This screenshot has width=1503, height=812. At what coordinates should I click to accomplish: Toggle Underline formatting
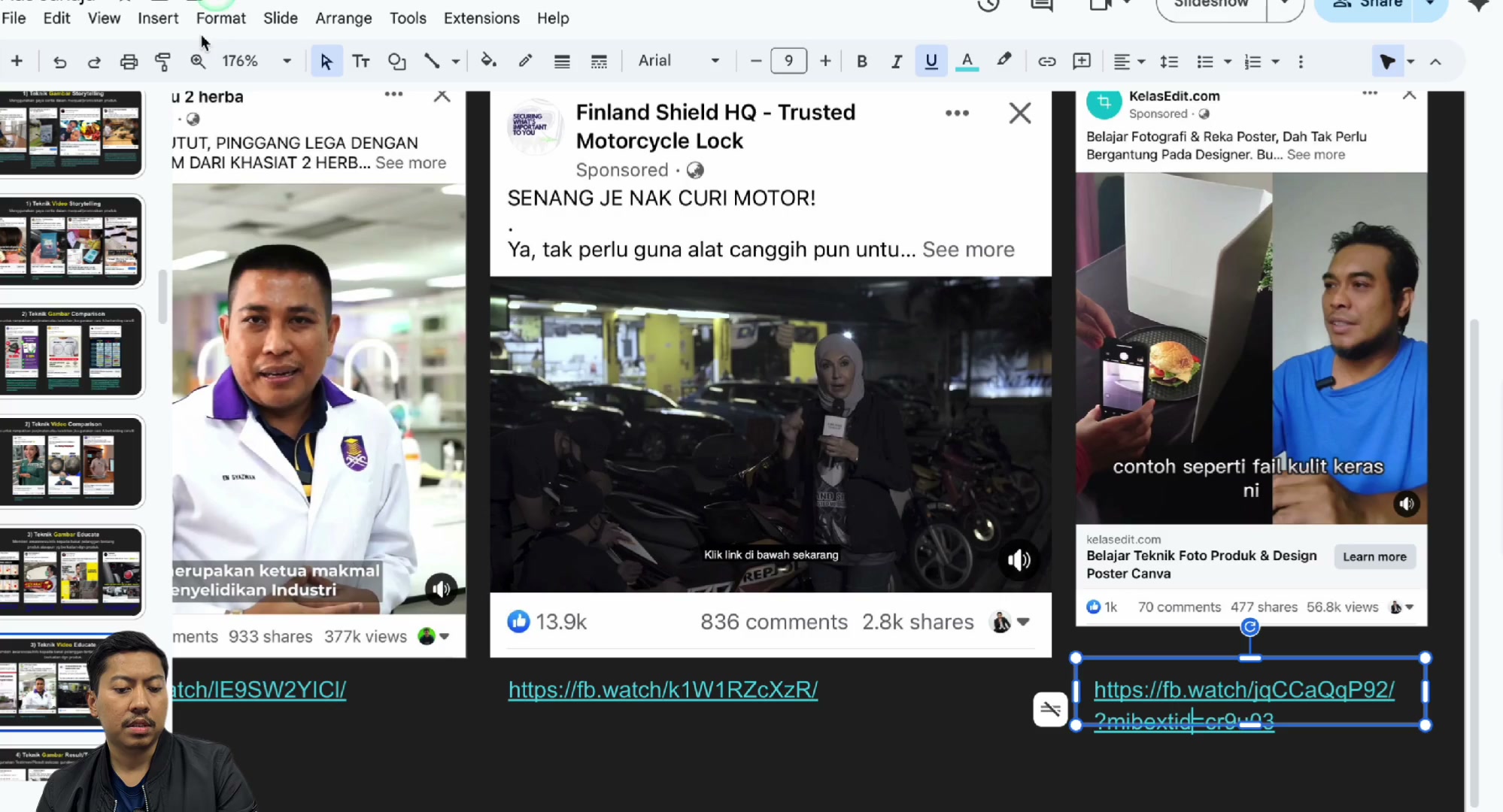[x=931, y=62]
